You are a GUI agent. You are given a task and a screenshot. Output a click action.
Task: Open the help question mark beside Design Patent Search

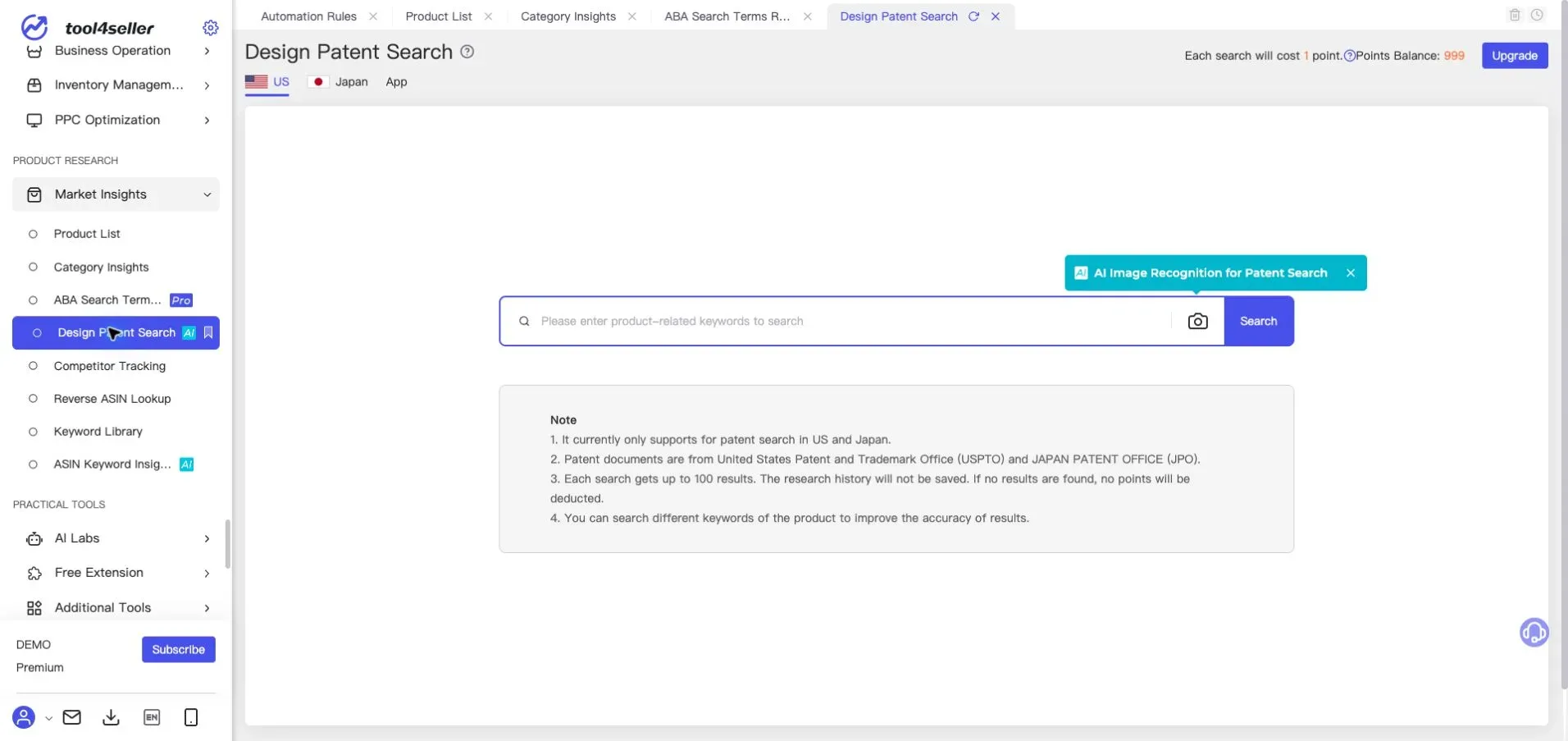[467, 52]
